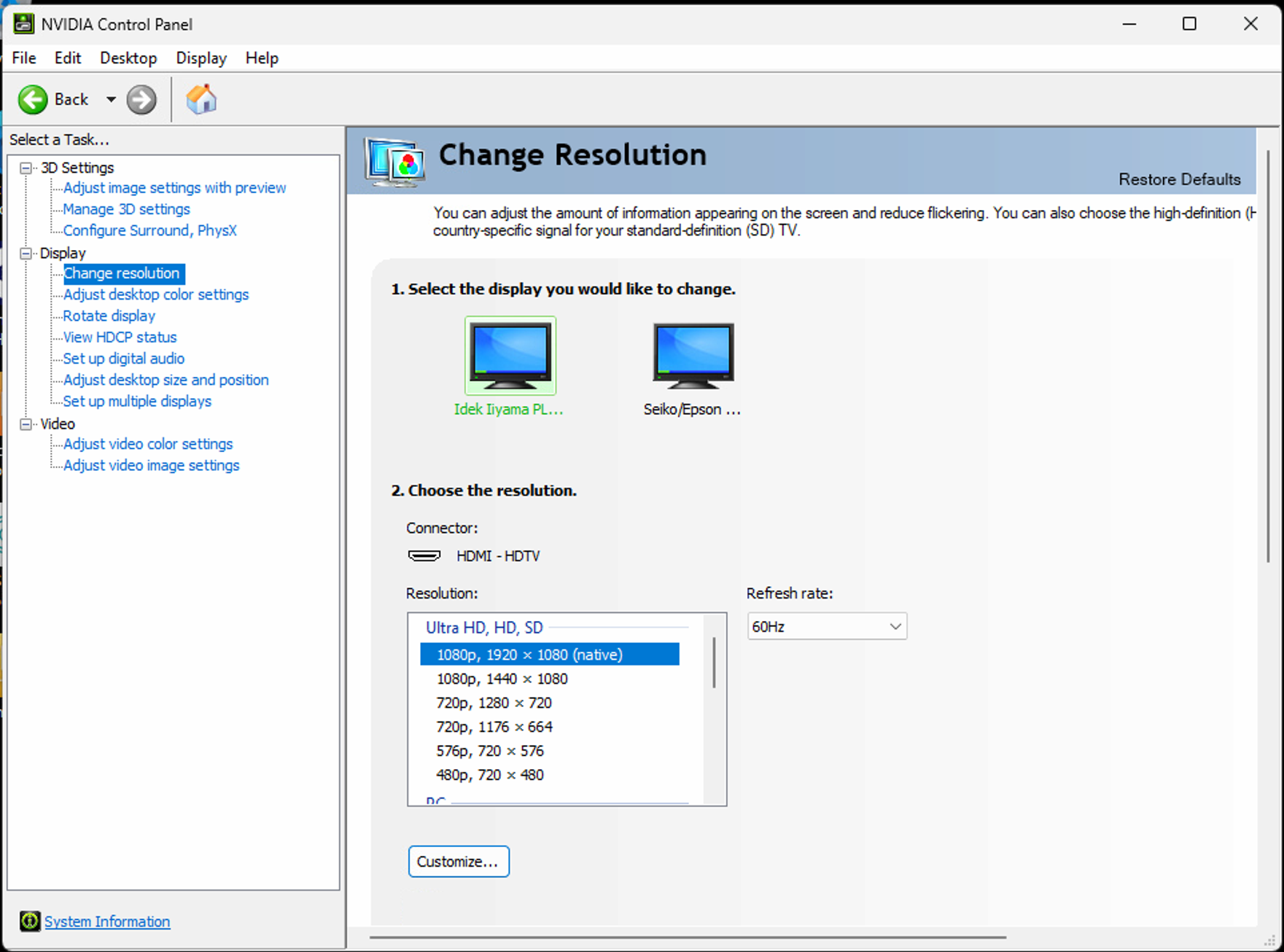Open the File menu
The image size is (1284, 952).
[24, 58]
